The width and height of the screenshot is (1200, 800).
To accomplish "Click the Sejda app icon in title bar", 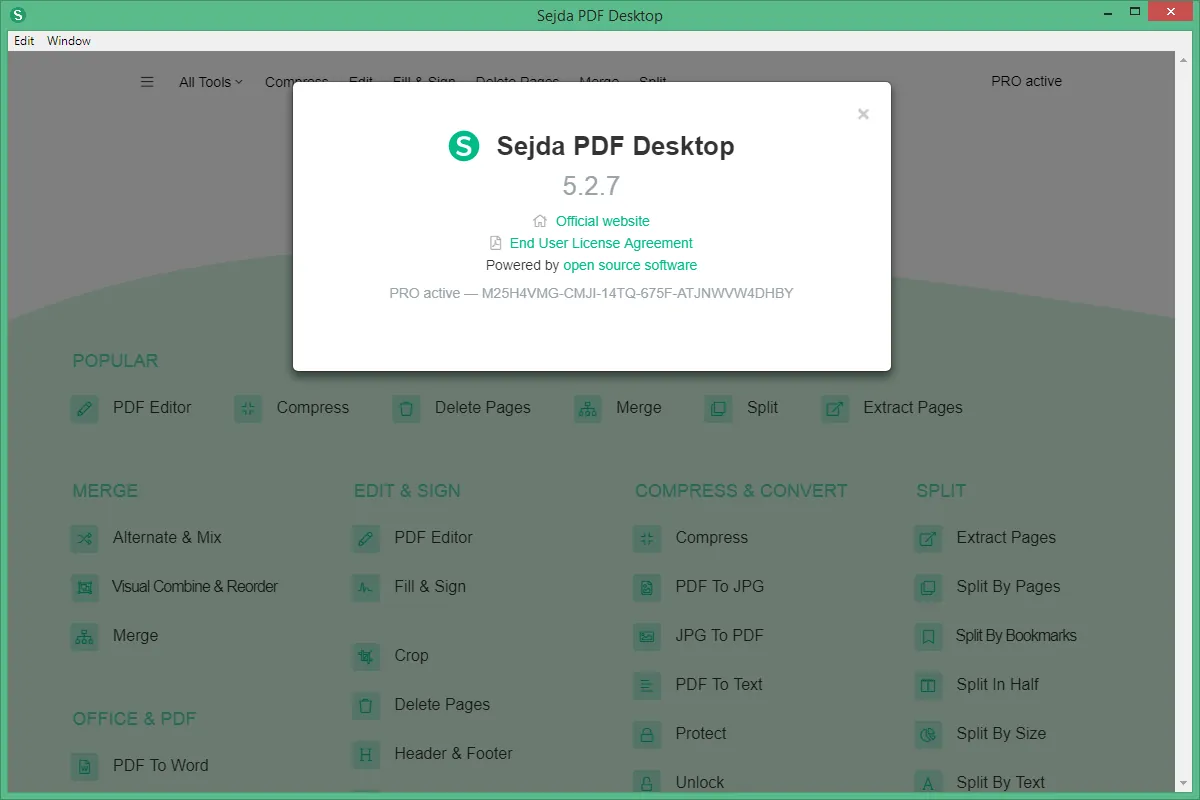I will [x=17, y=15].
